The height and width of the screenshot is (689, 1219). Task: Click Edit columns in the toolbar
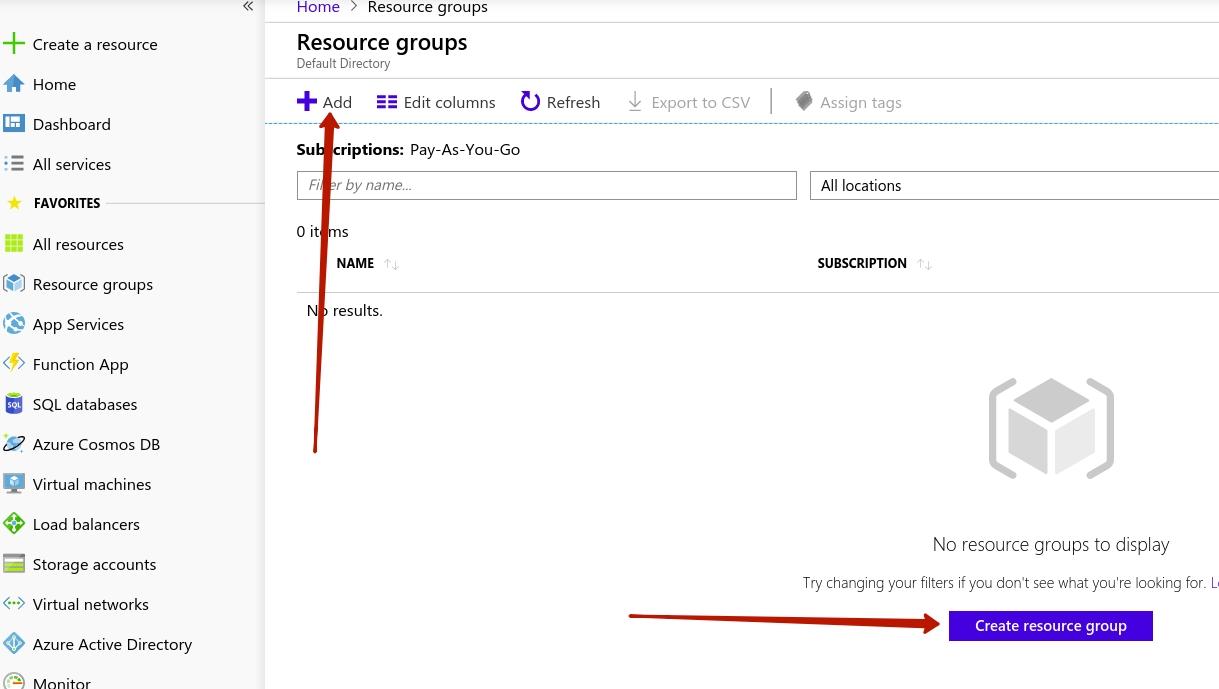(x=449, y=102)
